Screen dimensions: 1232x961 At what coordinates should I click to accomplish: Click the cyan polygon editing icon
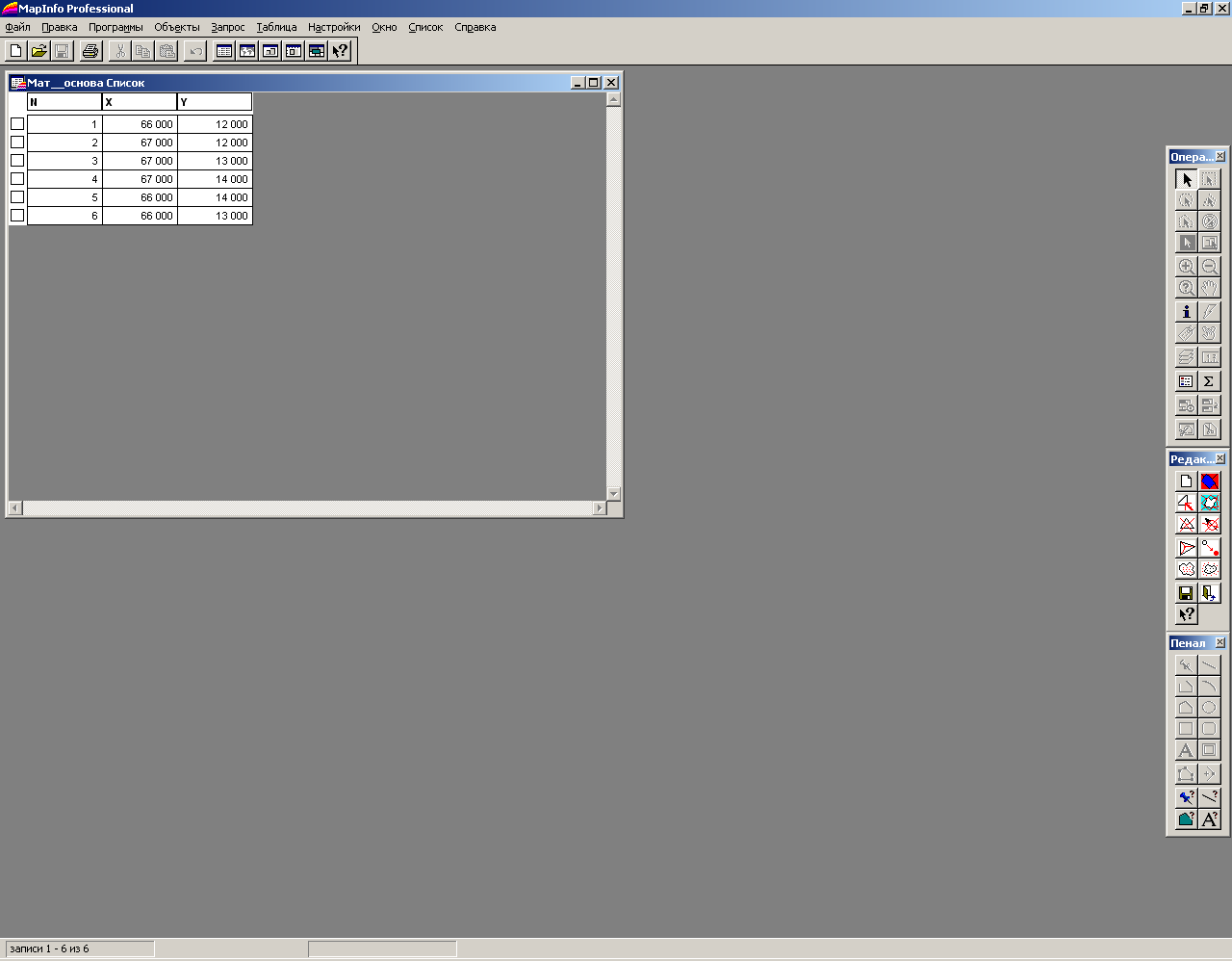(x=1209, y=503)
